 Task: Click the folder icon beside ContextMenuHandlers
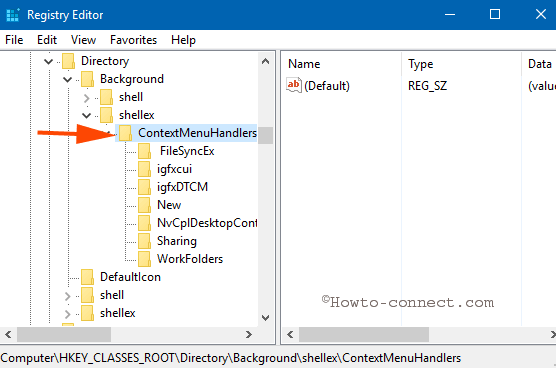click(126, 133)
